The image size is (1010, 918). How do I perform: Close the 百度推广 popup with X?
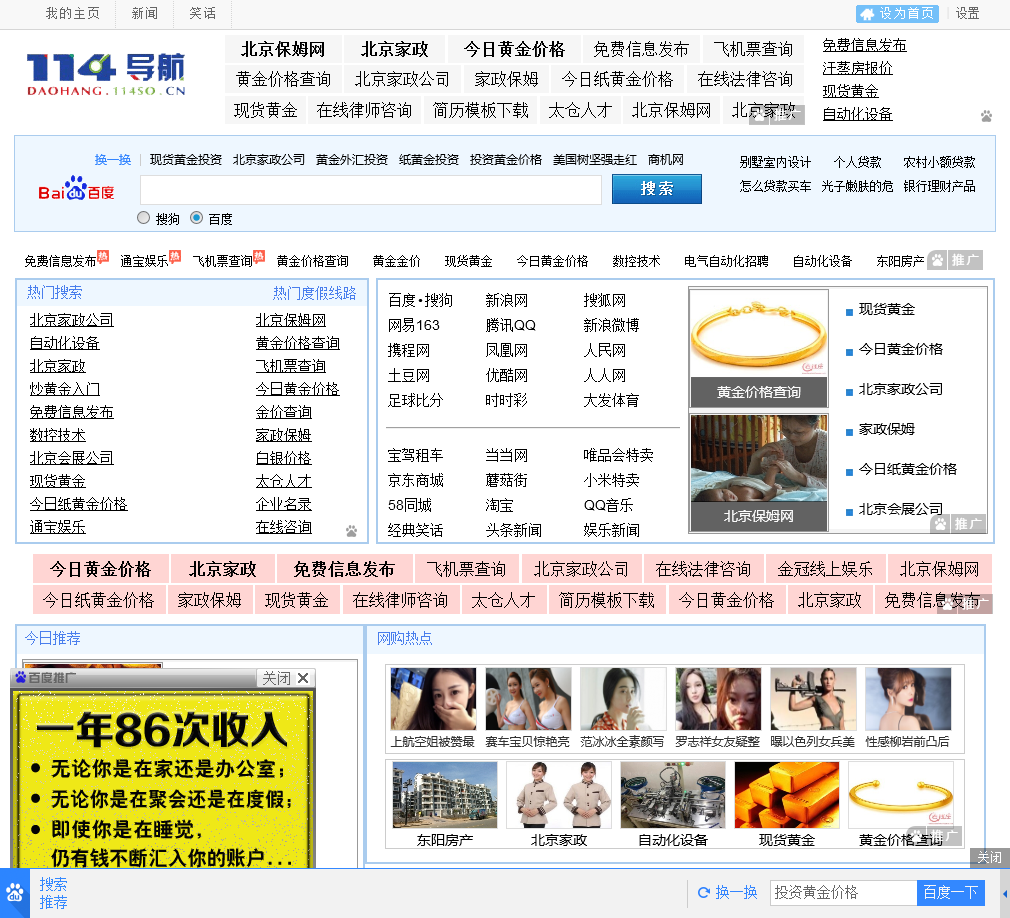pyautogui.click(x=303, y=678)
